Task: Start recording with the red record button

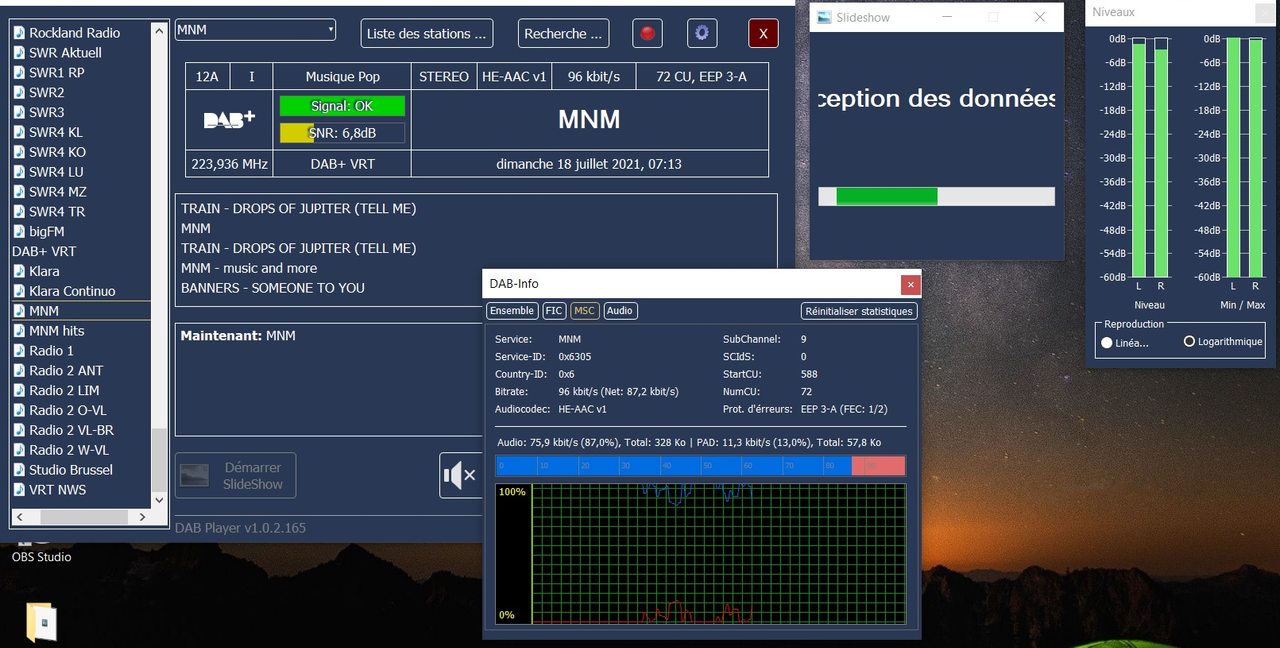Action: [648, 33]
